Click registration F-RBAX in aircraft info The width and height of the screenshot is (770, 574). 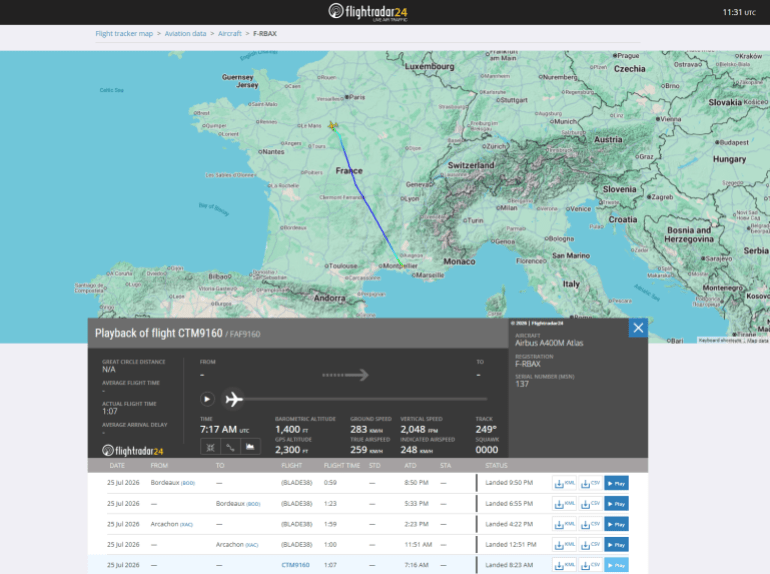click(x=527, y=364)
